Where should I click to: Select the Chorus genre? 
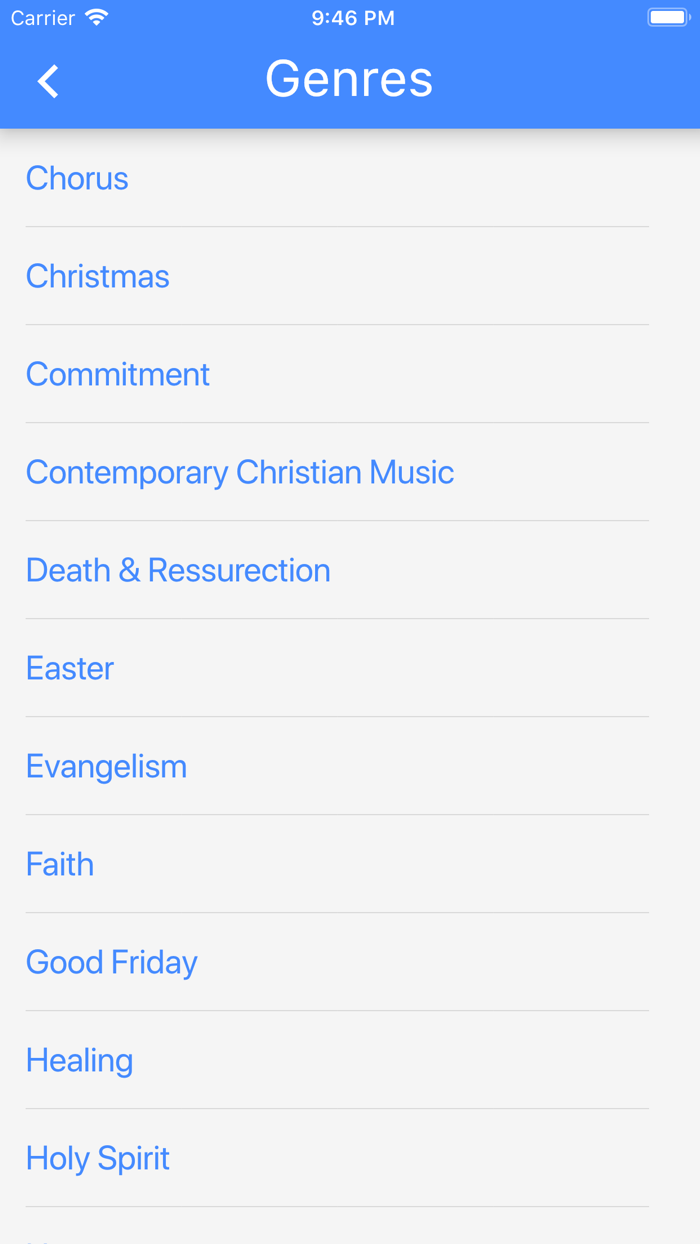pos(77,180)
